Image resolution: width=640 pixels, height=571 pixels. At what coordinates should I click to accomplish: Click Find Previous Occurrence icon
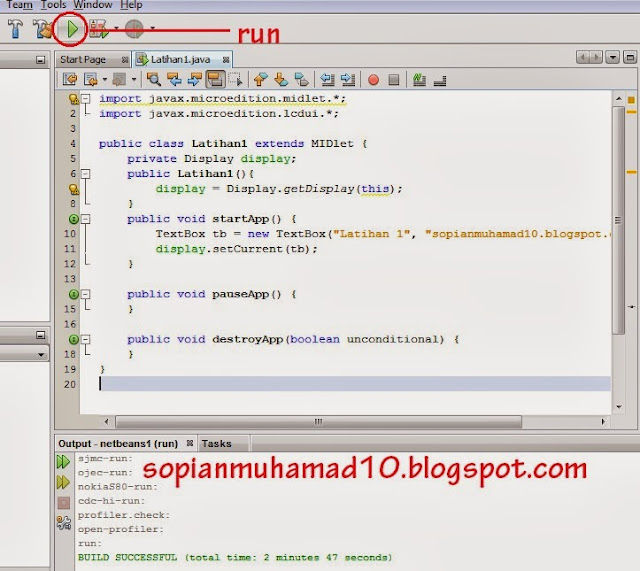coord(174,79)
